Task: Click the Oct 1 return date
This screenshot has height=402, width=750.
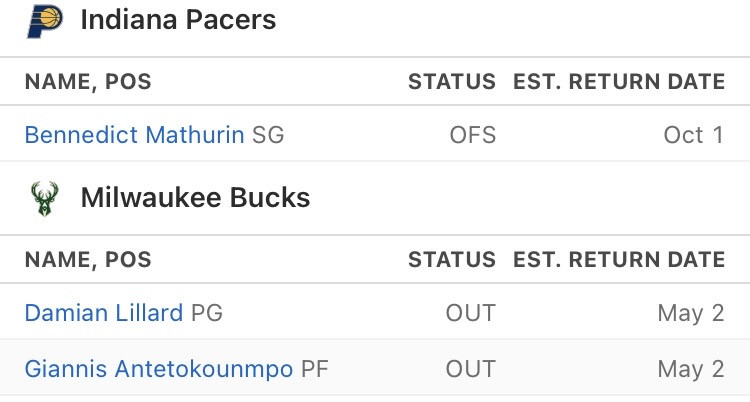Action: pyautogui.click(x=694, y=135)
